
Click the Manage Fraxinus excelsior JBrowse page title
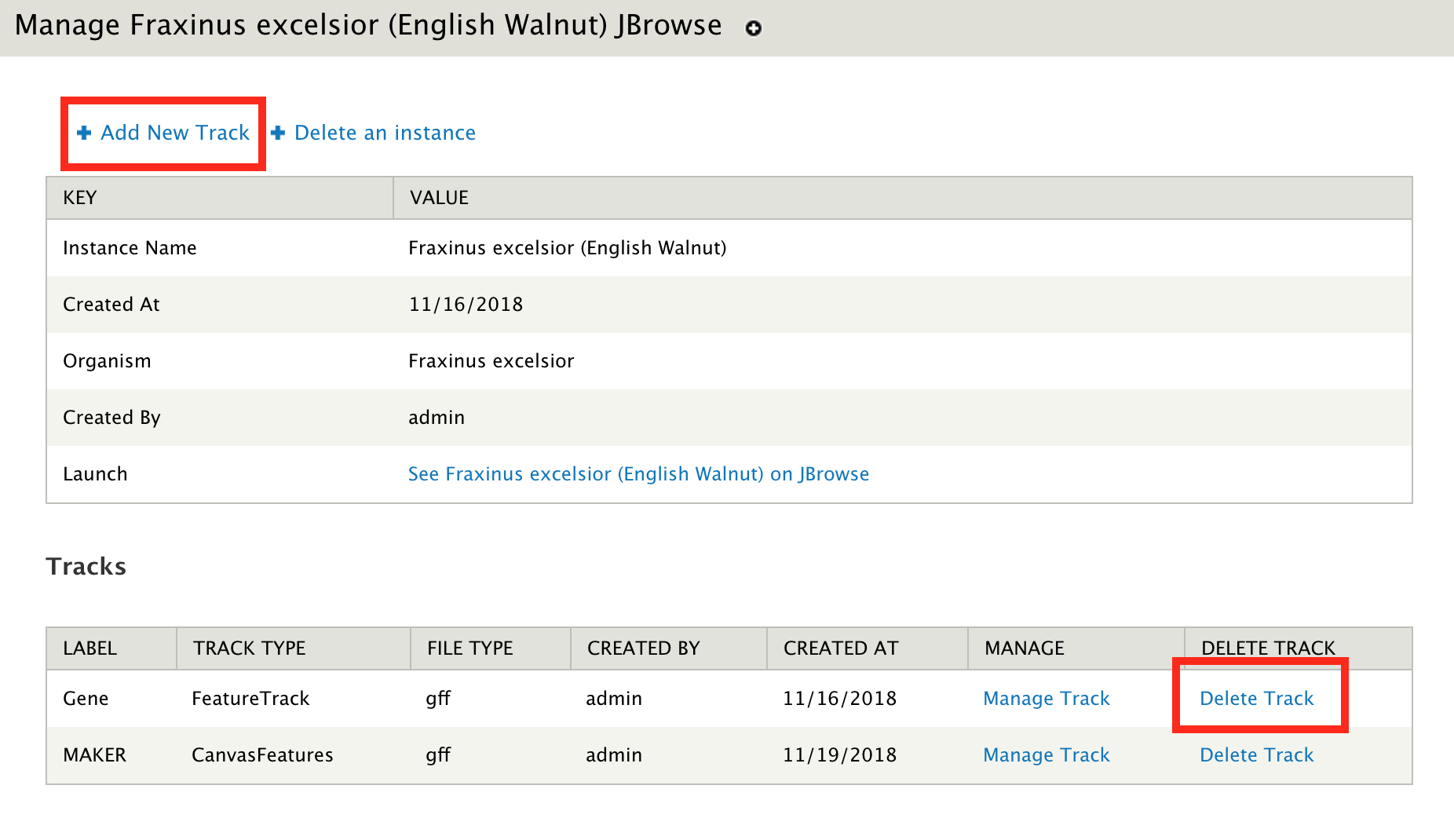(367, 26)
